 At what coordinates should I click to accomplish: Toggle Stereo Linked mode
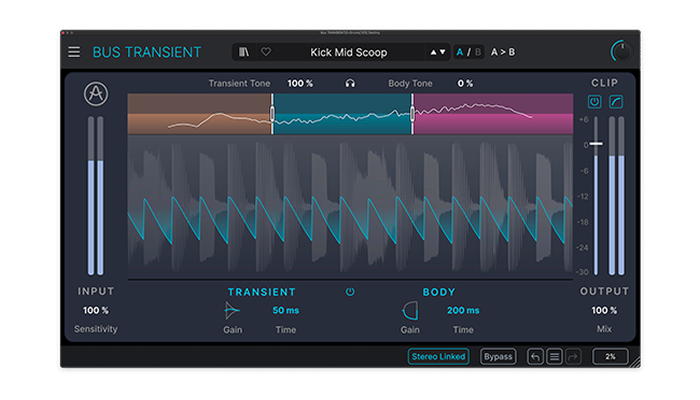coord(437,356)
